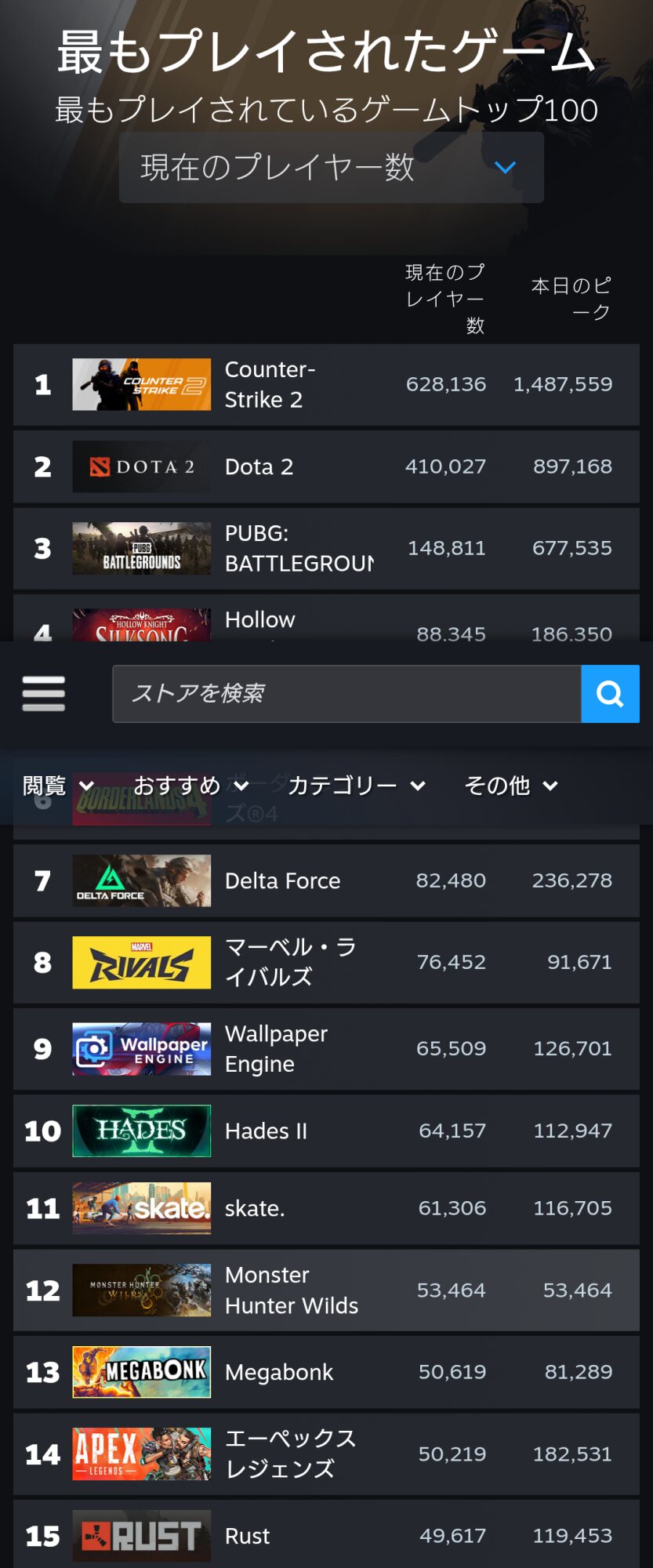Click the Apex Legends logo thumbnail
Image resolution: width=653 pixels, height=1568 pixels.
point(141,1454)
